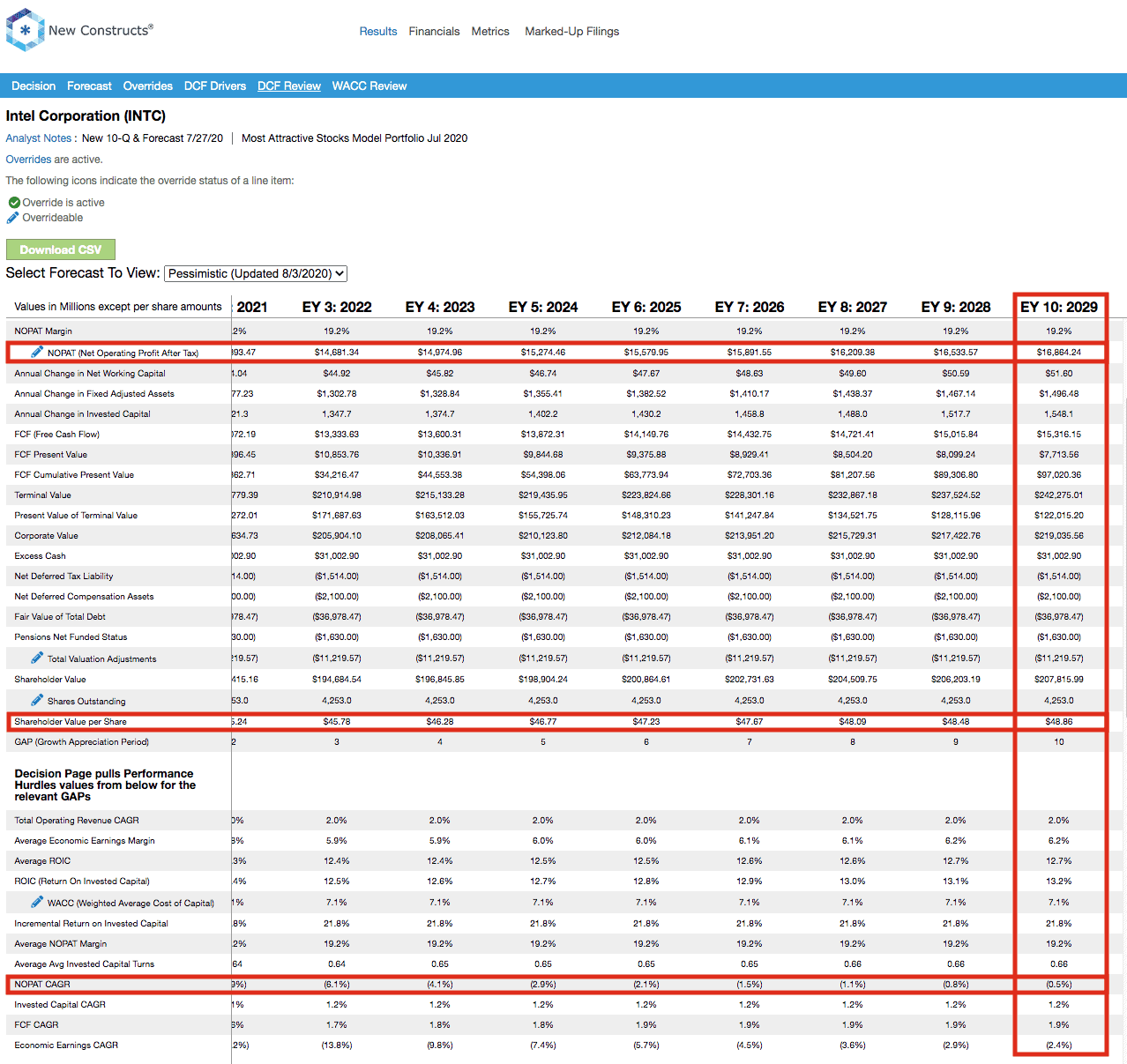Click the 'EY 7: 2026' column header

[x=750, y=307]
